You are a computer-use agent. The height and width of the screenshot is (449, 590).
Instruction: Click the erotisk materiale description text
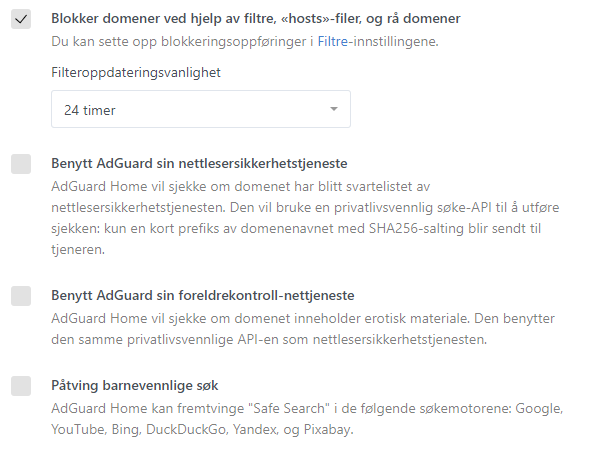pos(303,329)
